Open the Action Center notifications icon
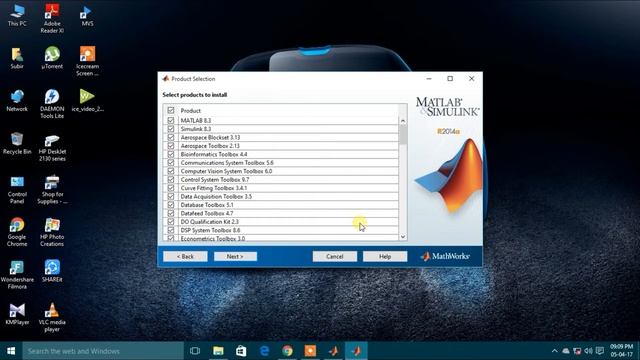This screenshot has height=360, width=640. coord(600,351)
